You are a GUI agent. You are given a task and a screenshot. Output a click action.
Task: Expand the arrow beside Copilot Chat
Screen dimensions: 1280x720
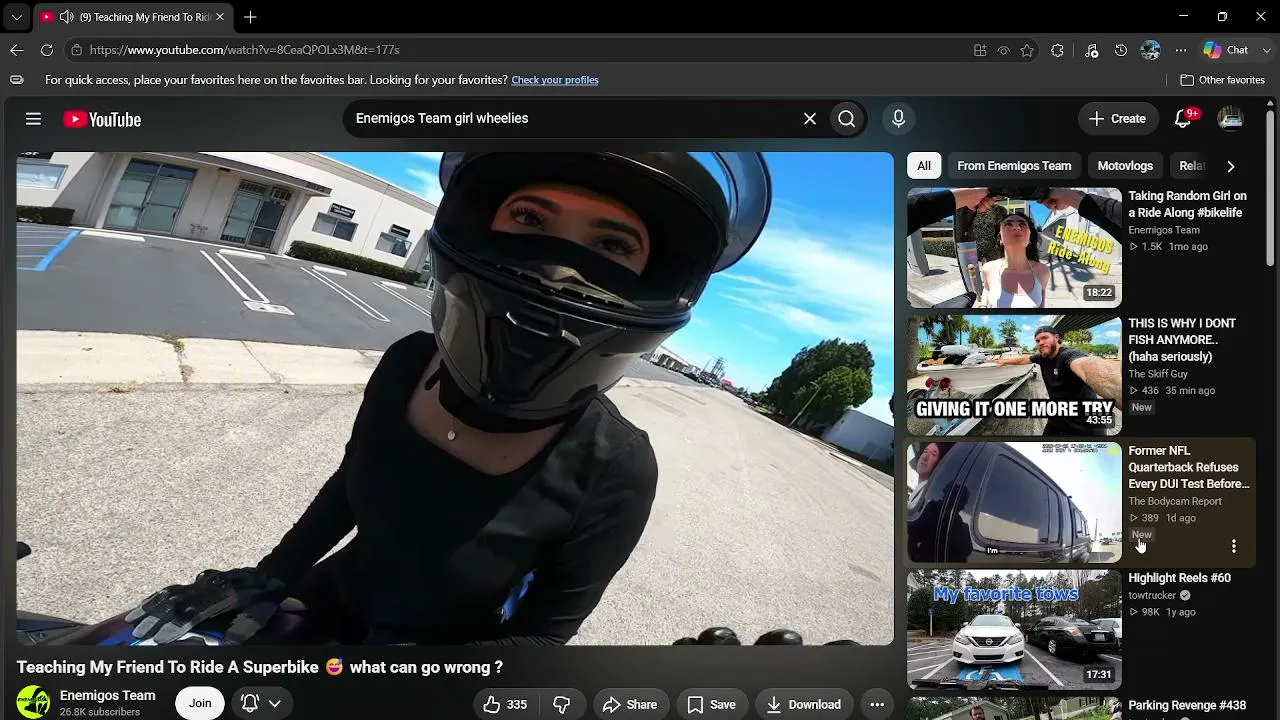[x=1266, y=50]
